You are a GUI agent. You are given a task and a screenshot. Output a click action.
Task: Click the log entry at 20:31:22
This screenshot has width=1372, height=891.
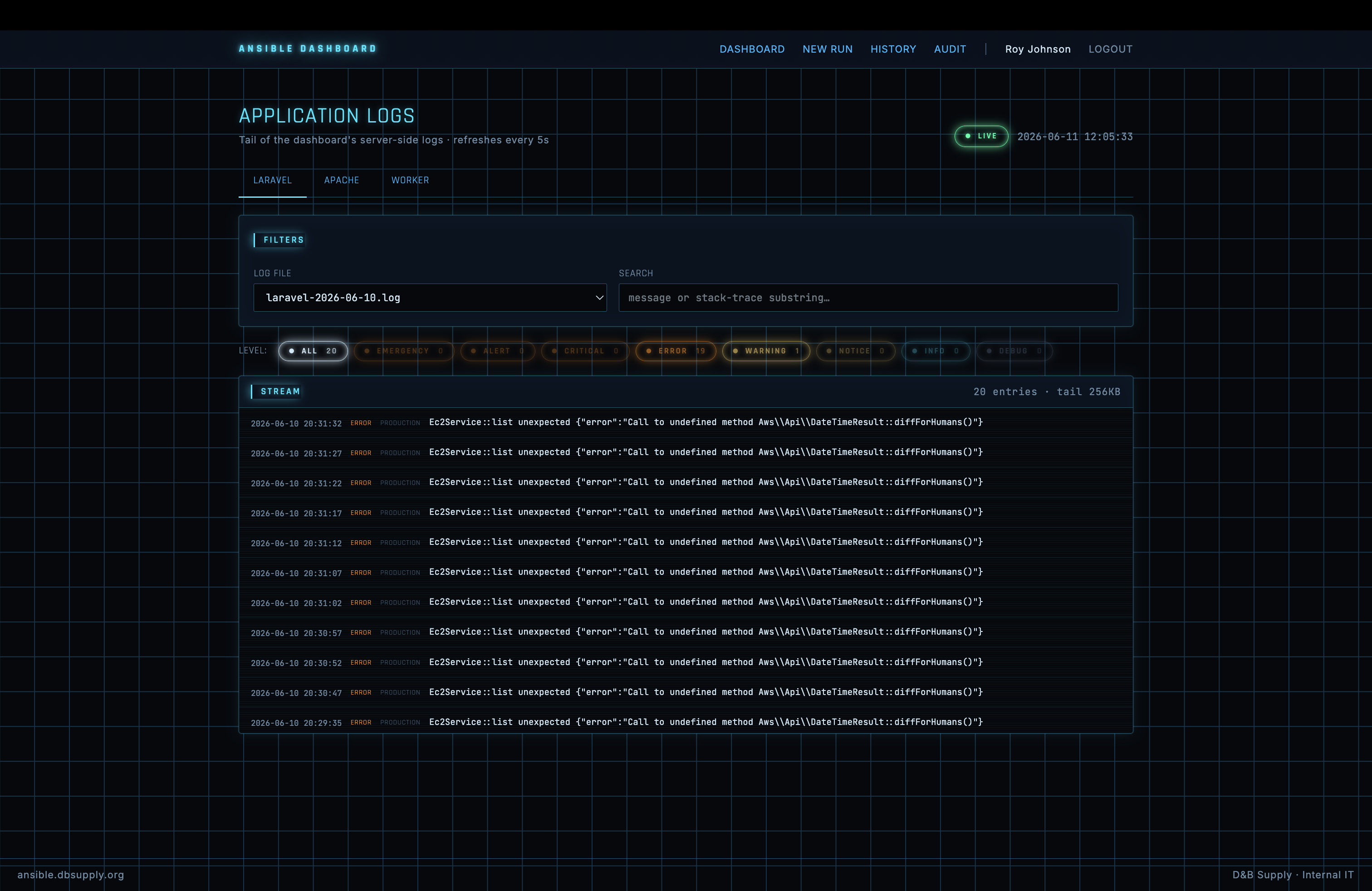[x=686, y=483]
